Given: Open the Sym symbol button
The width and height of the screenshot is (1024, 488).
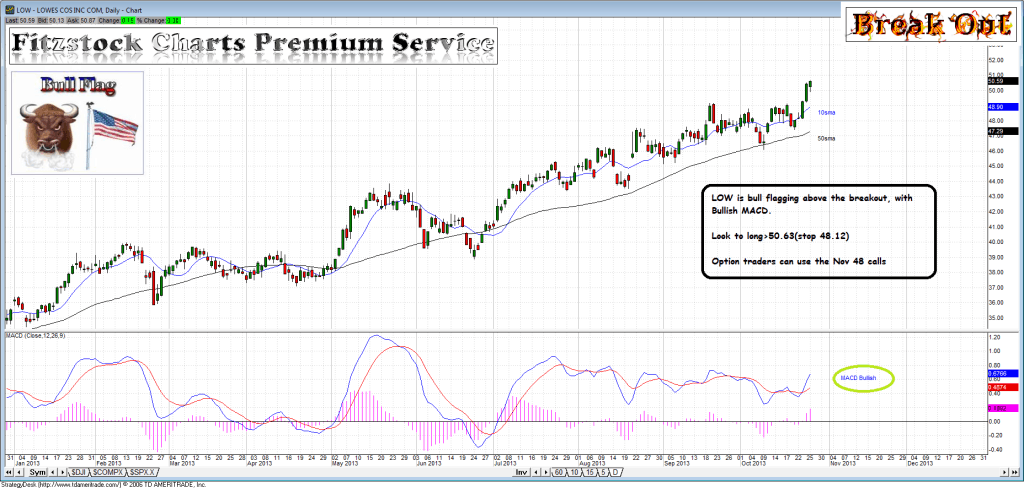Looking at the screenshot, I should click(39, 471).
